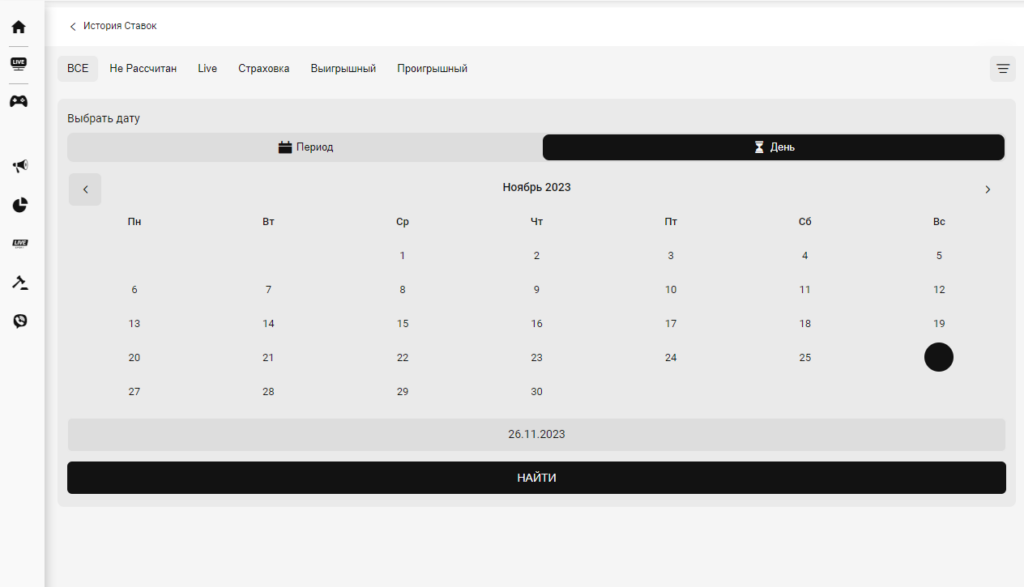Open the Viber phone chat icon
Viewport: 1024px width, 587px height.
[x=20, y=321]
